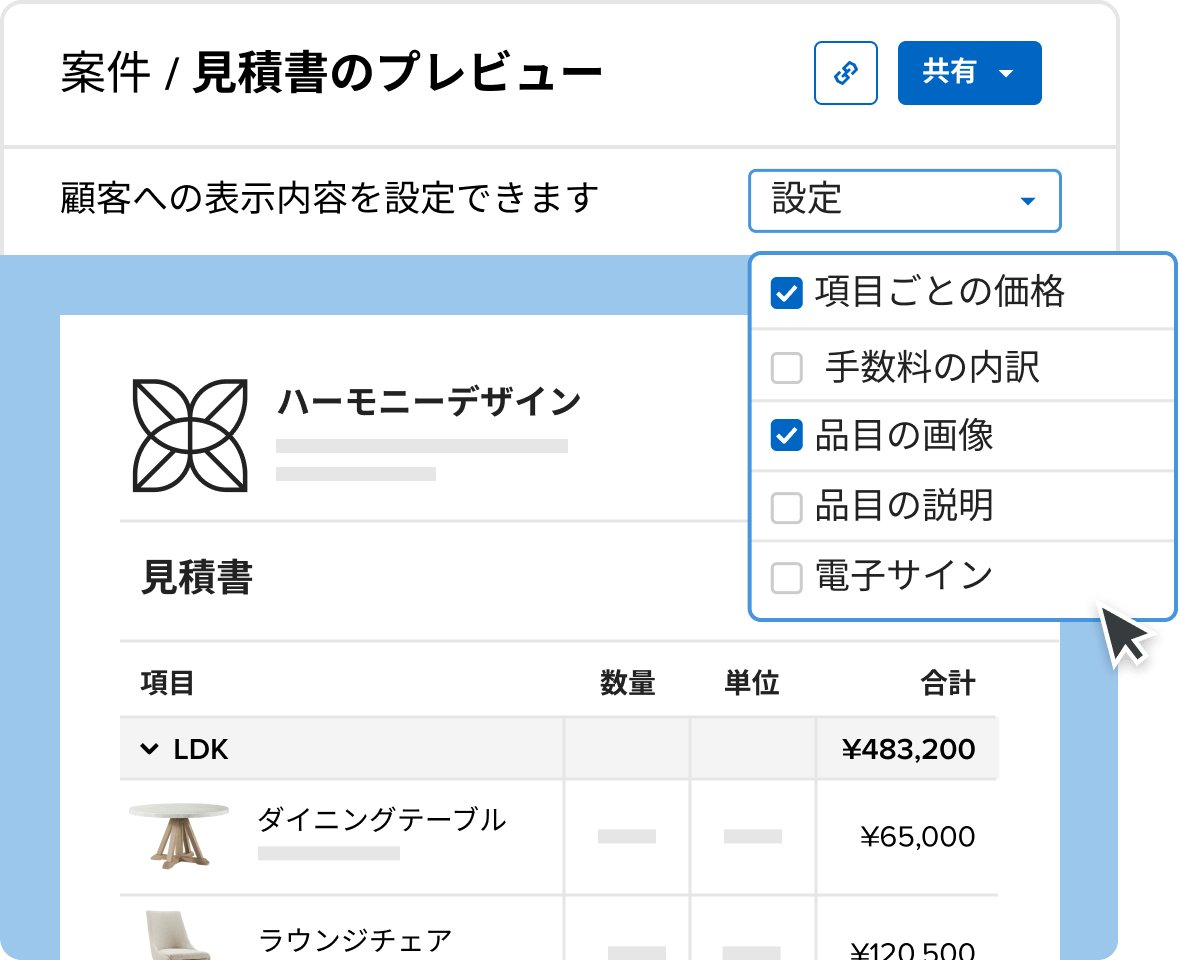The width and height of the screenshot is (1180, 960).
Task: Open the 設定 settings combo box
Action: (x=904, y=200)
